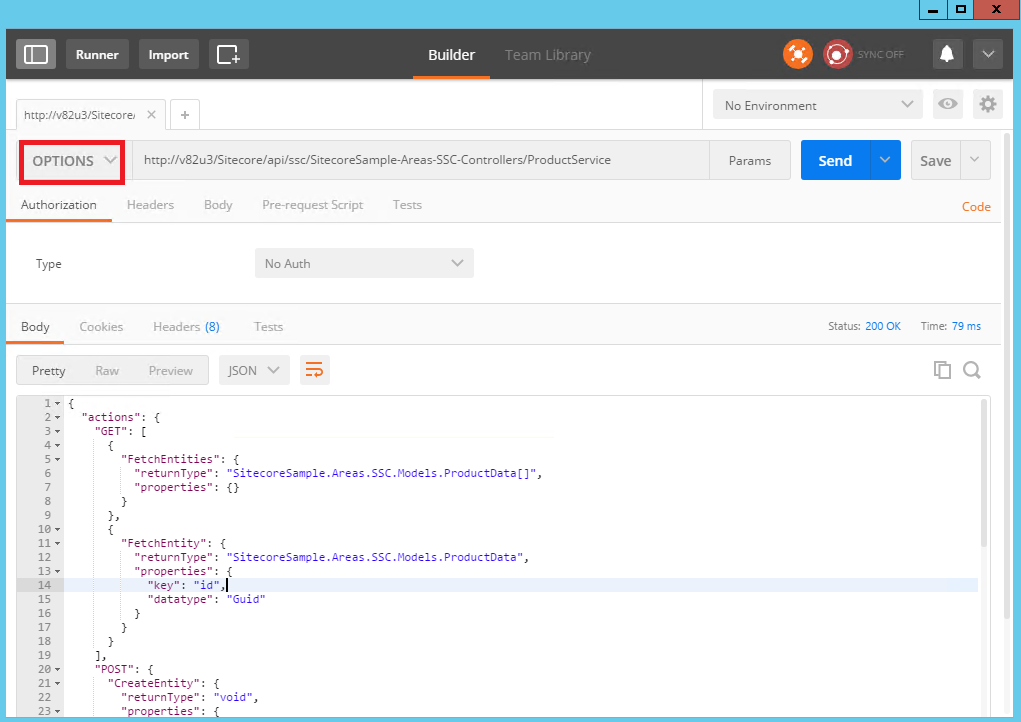Collapse the "actions" fold on line 2
The image size is (1021, 722).
click(x=58, y=417)
